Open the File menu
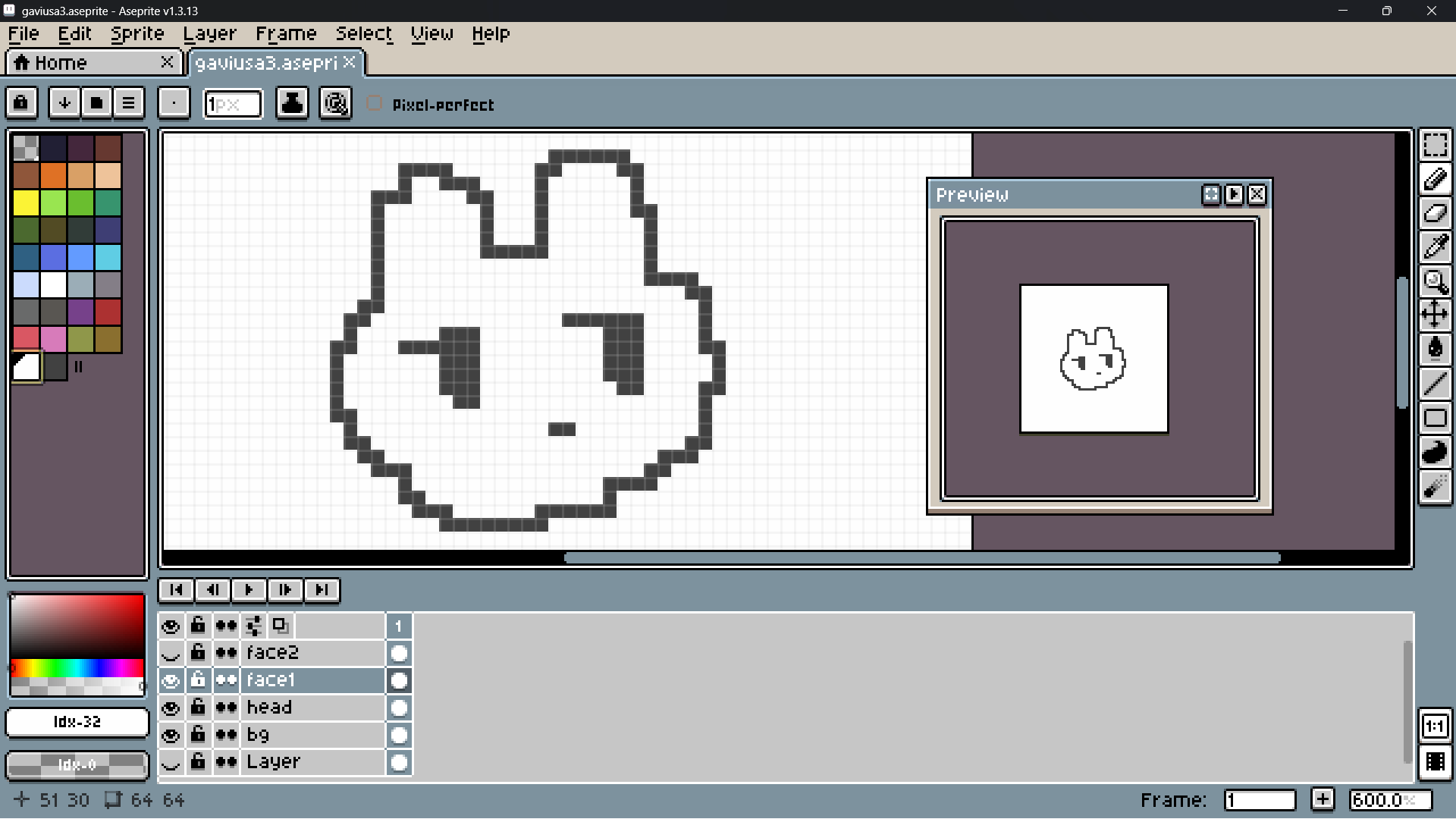This screenshot has width=1456, height=819. click(x=24, y=34)
